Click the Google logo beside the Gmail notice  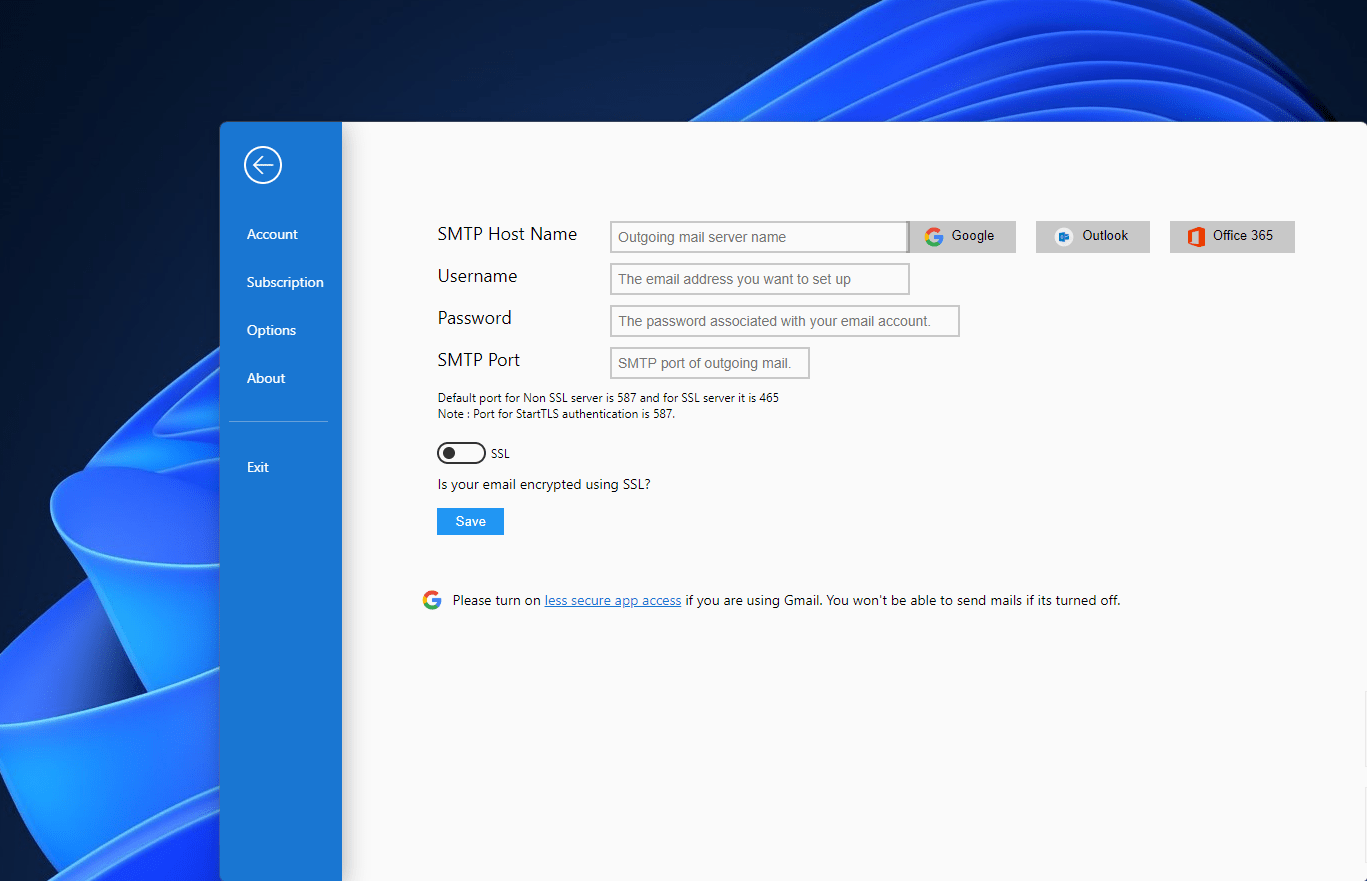[x=432, y=600]
